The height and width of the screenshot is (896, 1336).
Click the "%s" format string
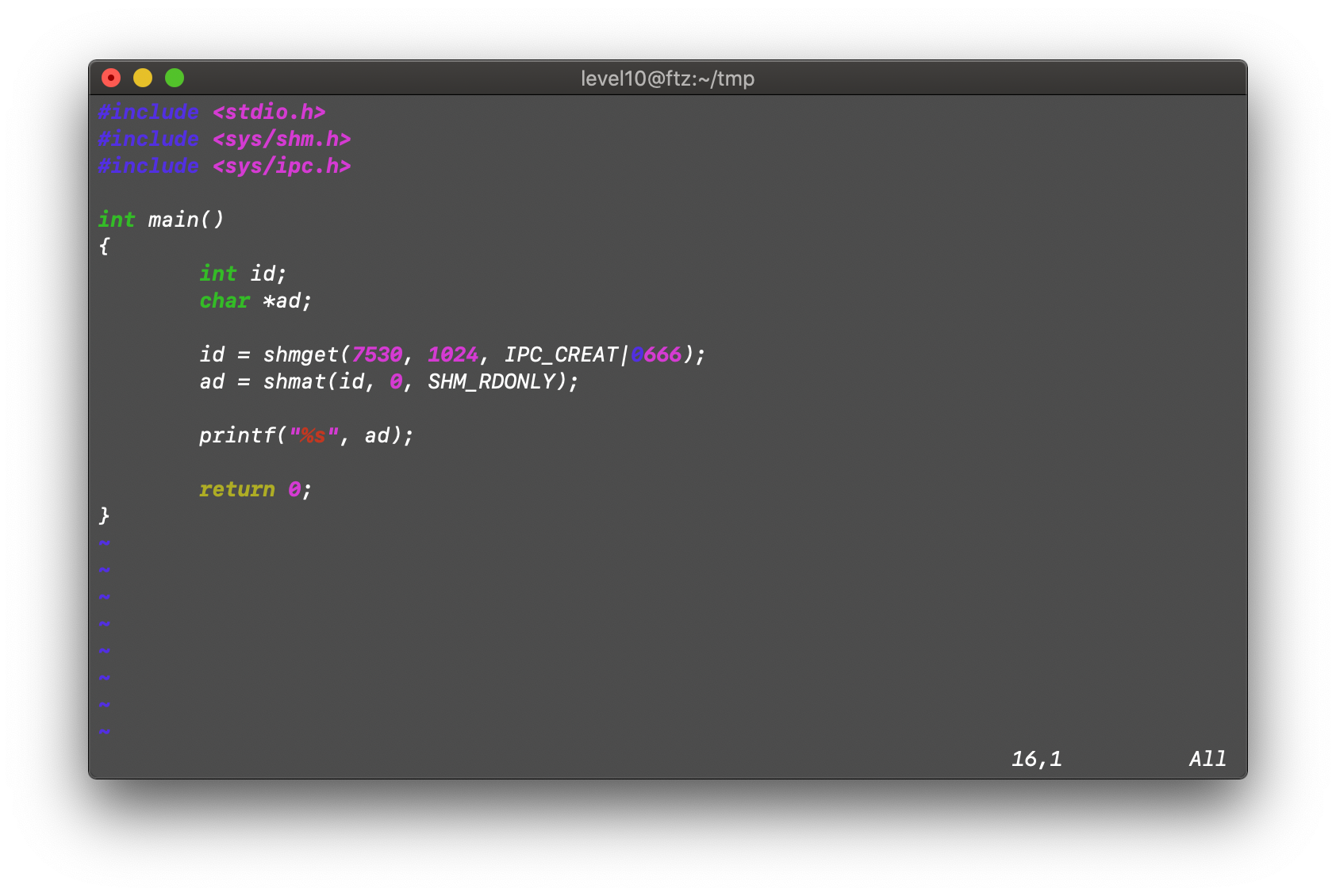(313, 435)
